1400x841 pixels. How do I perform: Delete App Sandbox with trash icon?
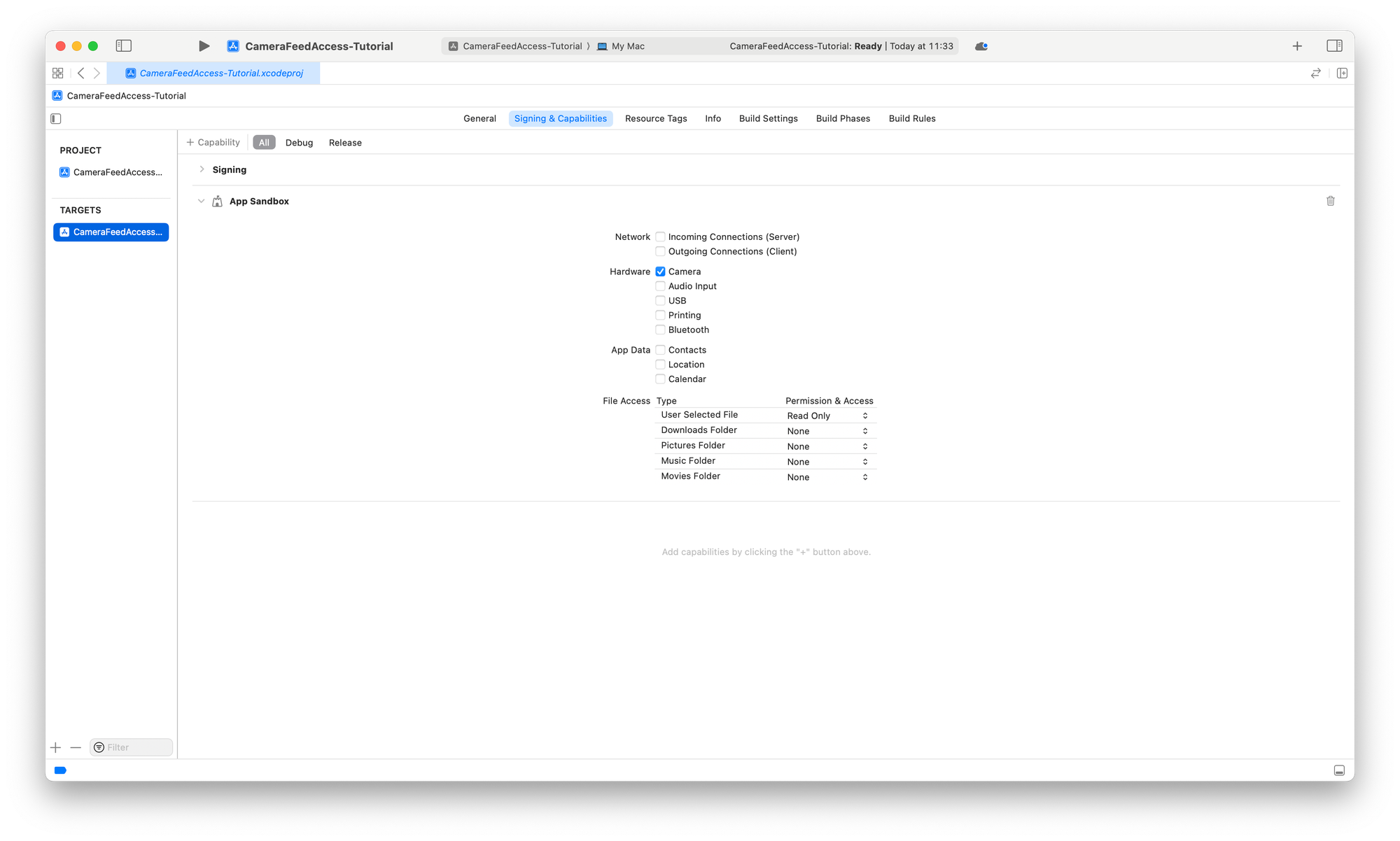point(1330,201)
